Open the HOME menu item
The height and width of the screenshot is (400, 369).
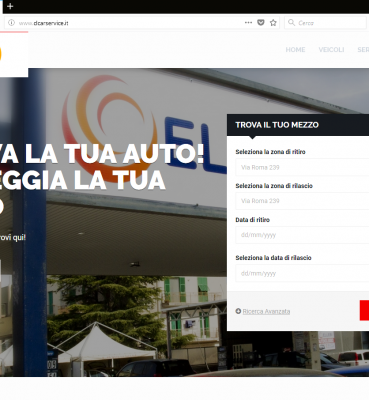(x=295, y=50)
